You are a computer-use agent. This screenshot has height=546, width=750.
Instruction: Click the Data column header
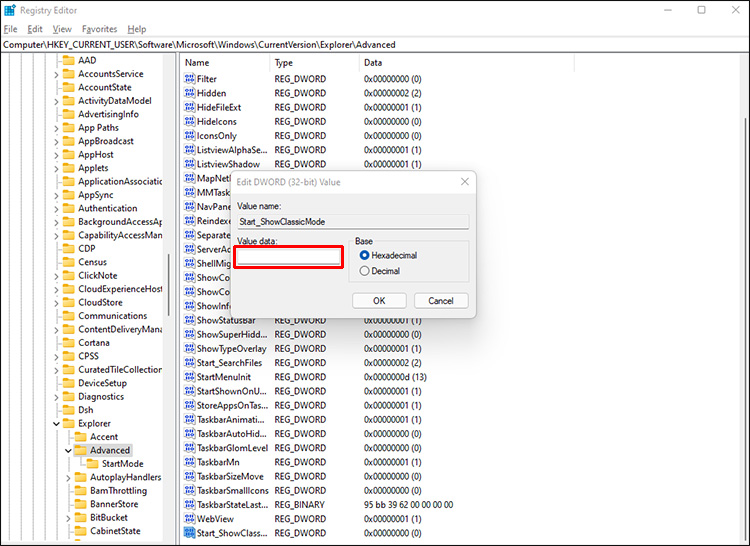pos(466,63)
